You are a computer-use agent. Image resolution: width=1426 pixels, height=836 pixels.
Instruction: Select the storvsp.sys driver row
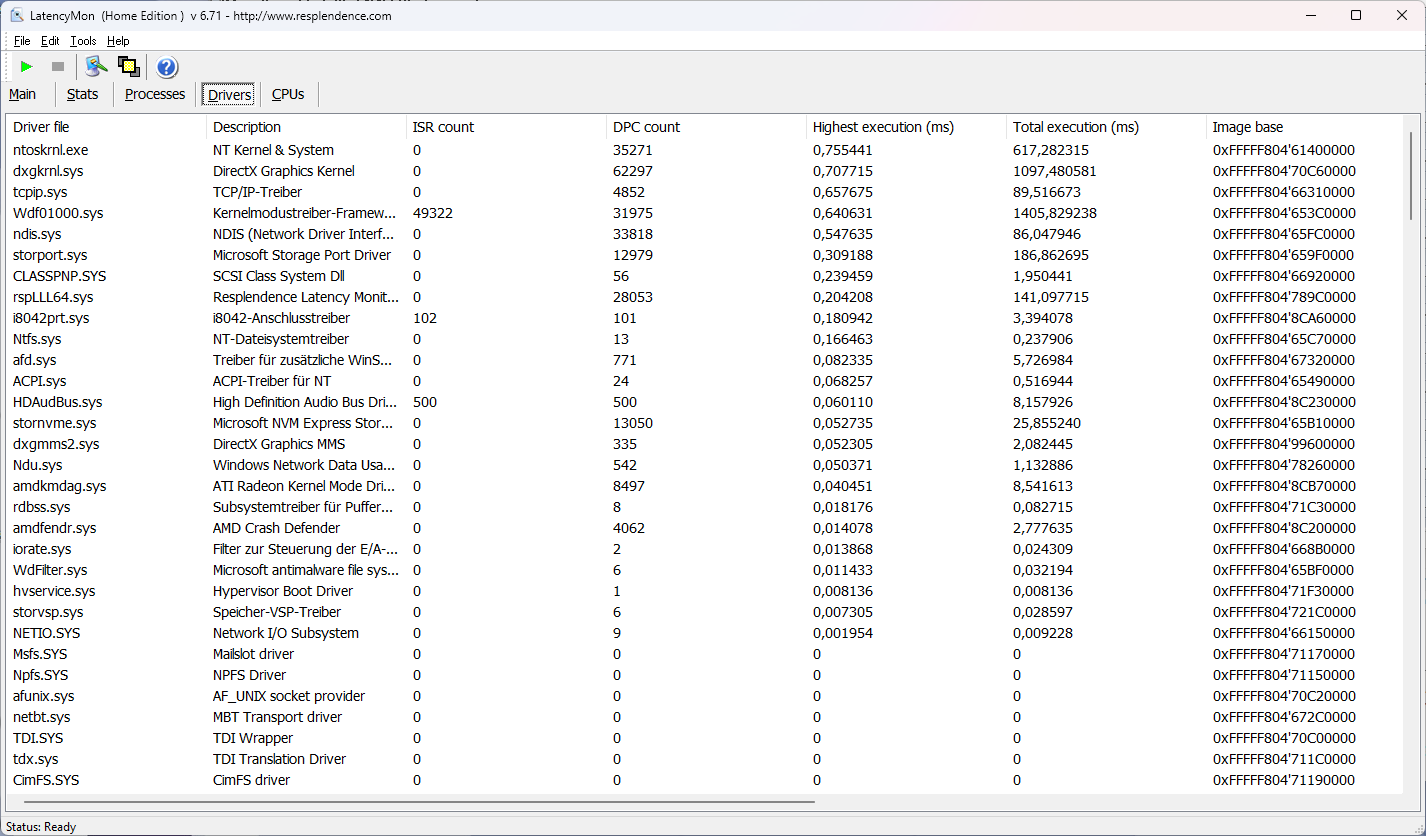coord(706,612)
